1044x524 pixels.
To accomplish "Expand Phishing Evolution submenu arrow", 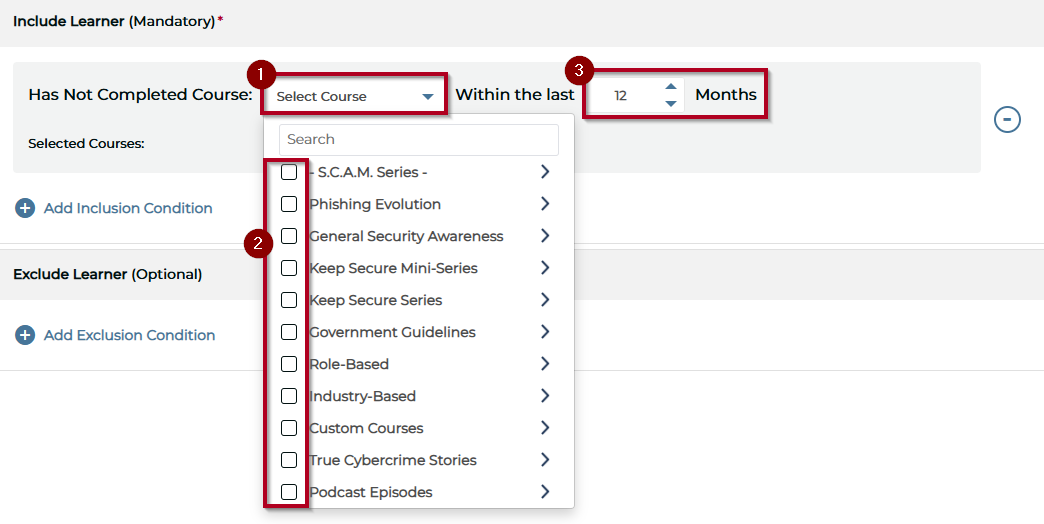I will [x=545, y=204].
